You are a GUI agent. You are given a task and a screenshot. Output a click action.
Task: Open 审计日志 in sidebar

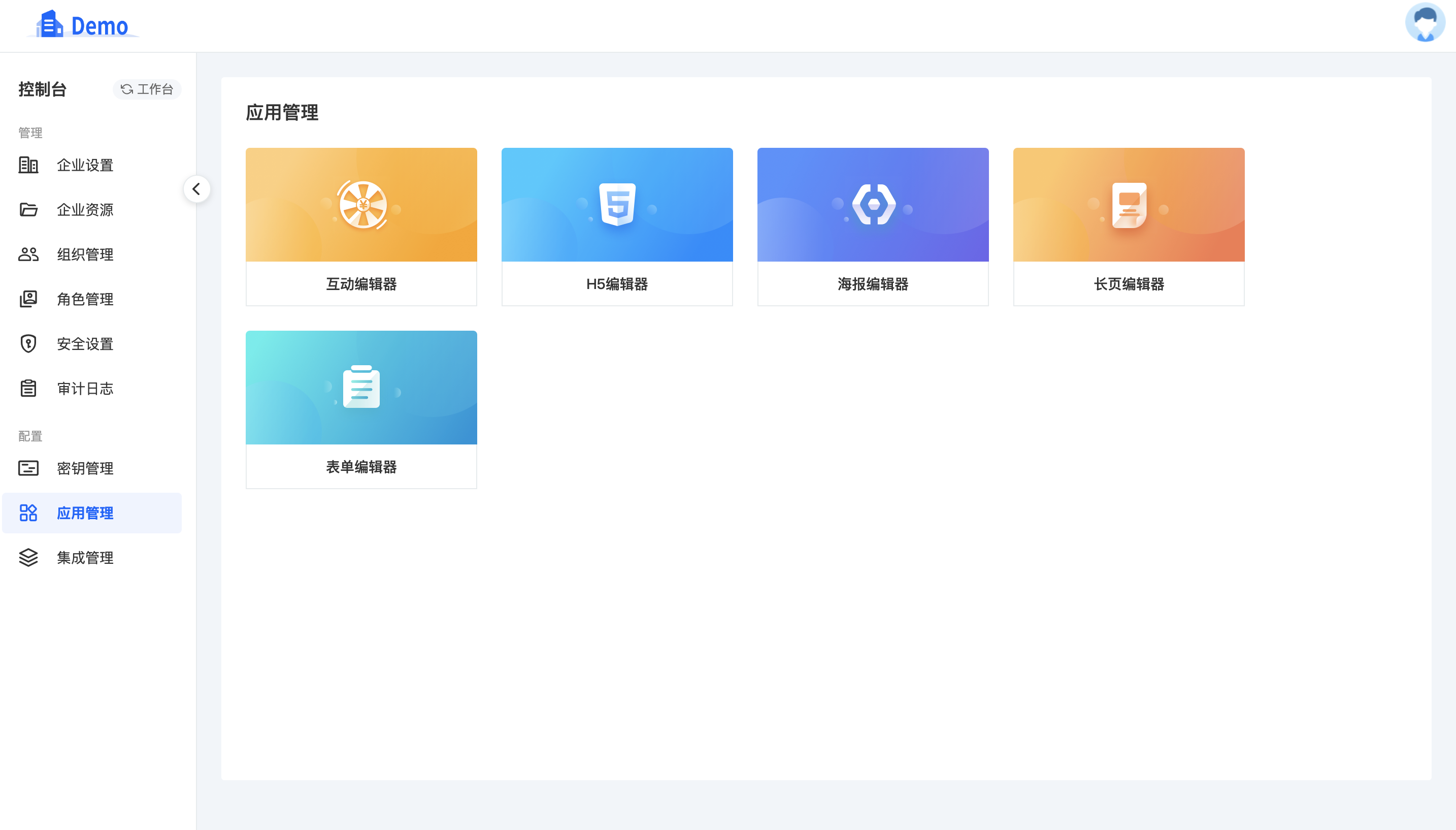92,388
